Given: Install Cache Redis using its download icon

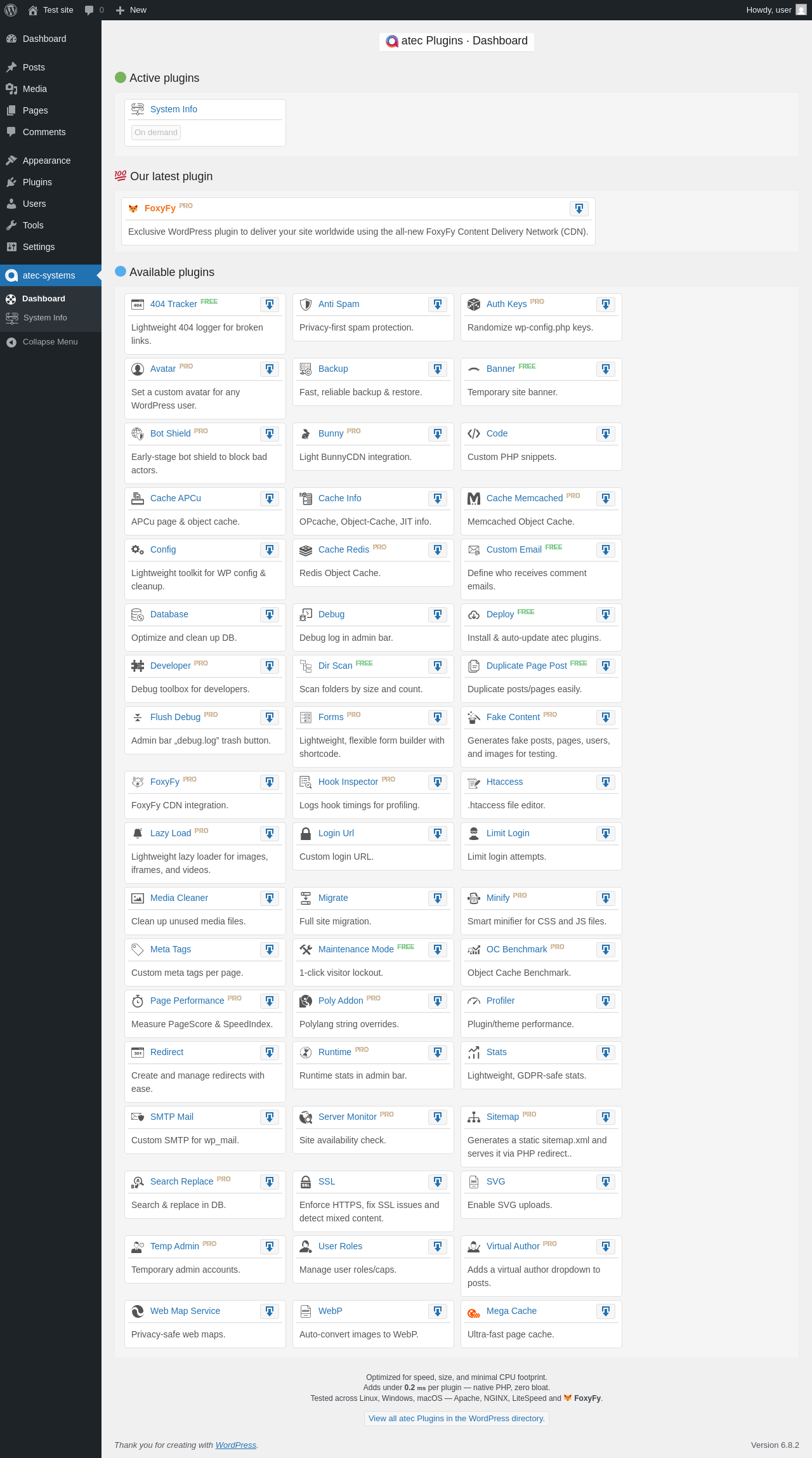Looking at the screenshot, I should 438,550.
